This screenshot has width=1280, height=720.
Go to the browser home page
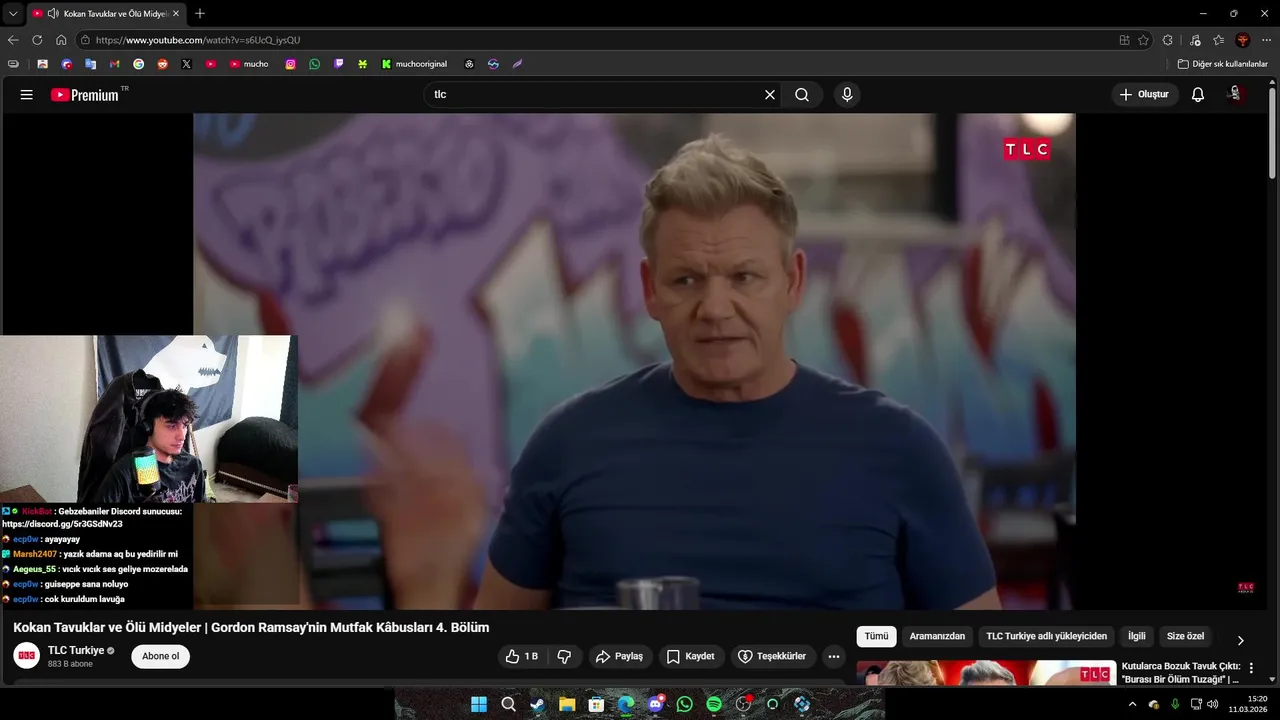pyautogui.click(x=61, y=40)
